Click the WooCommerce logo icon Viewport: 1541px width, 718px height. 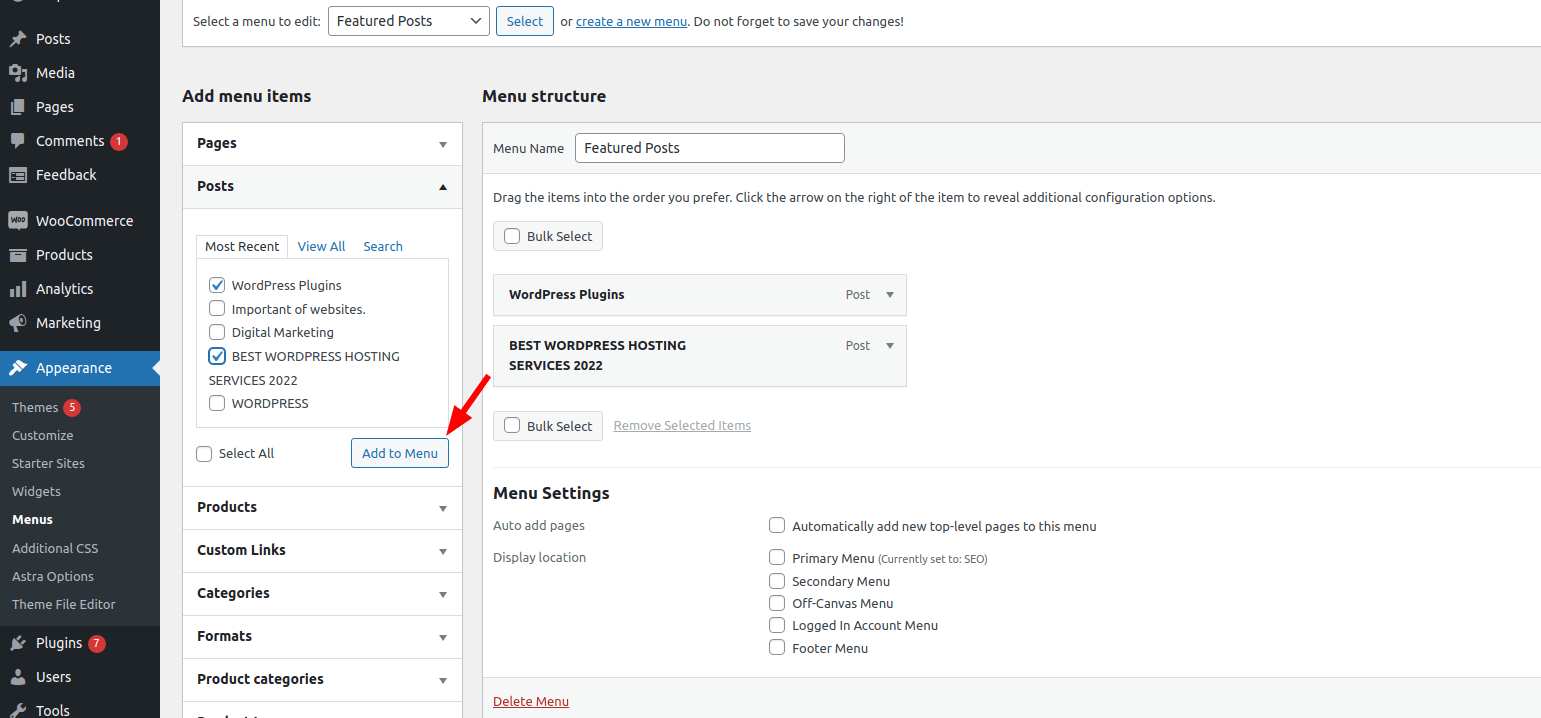click(18, 221)
